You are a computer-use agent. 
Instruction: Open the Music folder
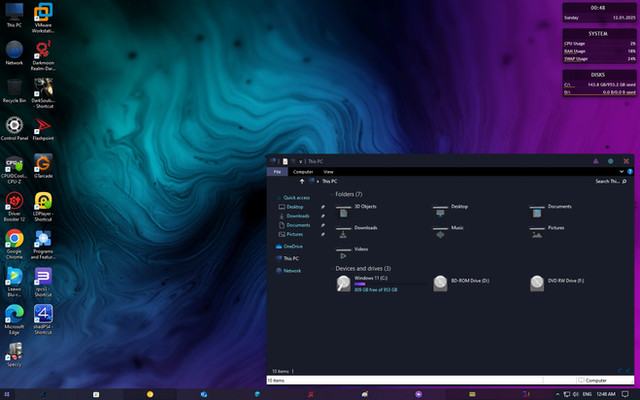pyautogui.click(x=448, y=232)
